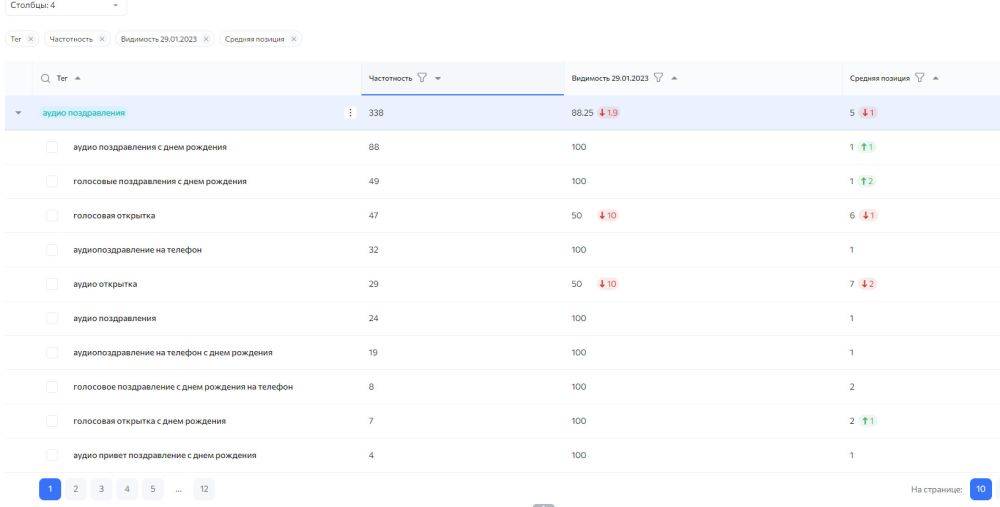
Task: Go to page 4
Action: [127, 489]
